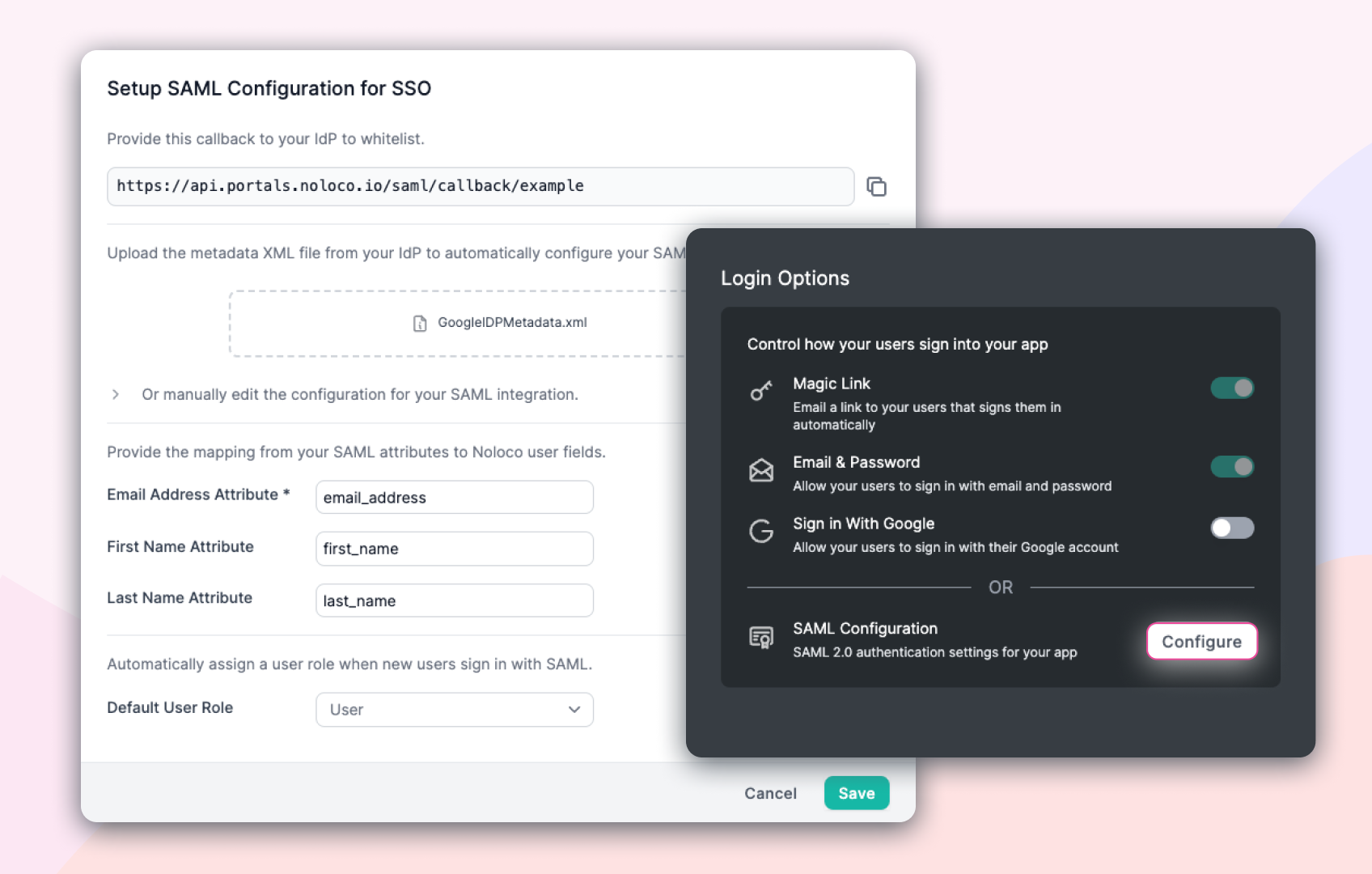This screenshot has height=874, width=1372.
Task: Click 'Provide the mapping from your SAML attributes' text
Action: pos(356,452)
